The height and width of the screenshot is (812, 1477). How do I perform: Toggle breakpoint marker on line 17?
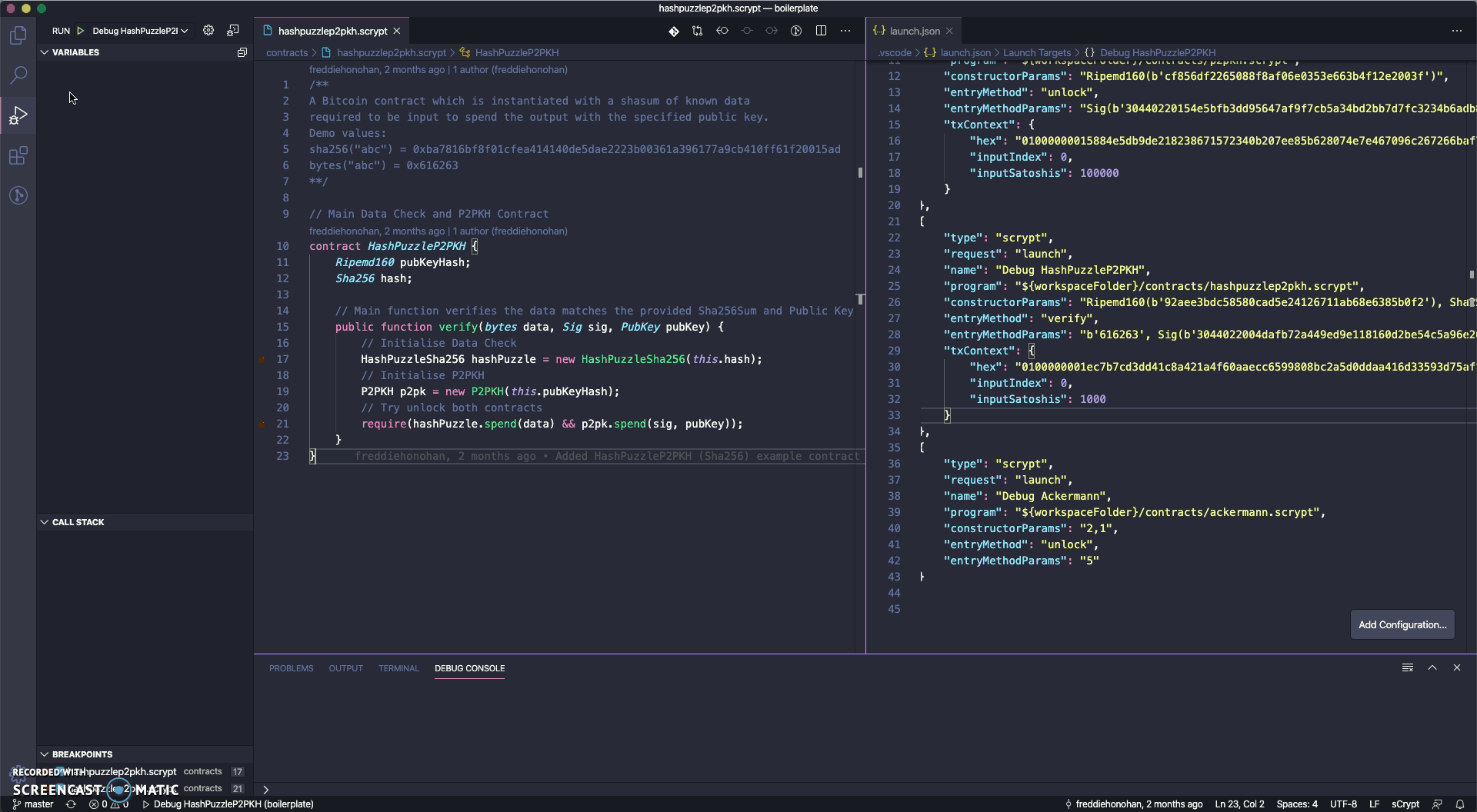[x=262, y=359]
